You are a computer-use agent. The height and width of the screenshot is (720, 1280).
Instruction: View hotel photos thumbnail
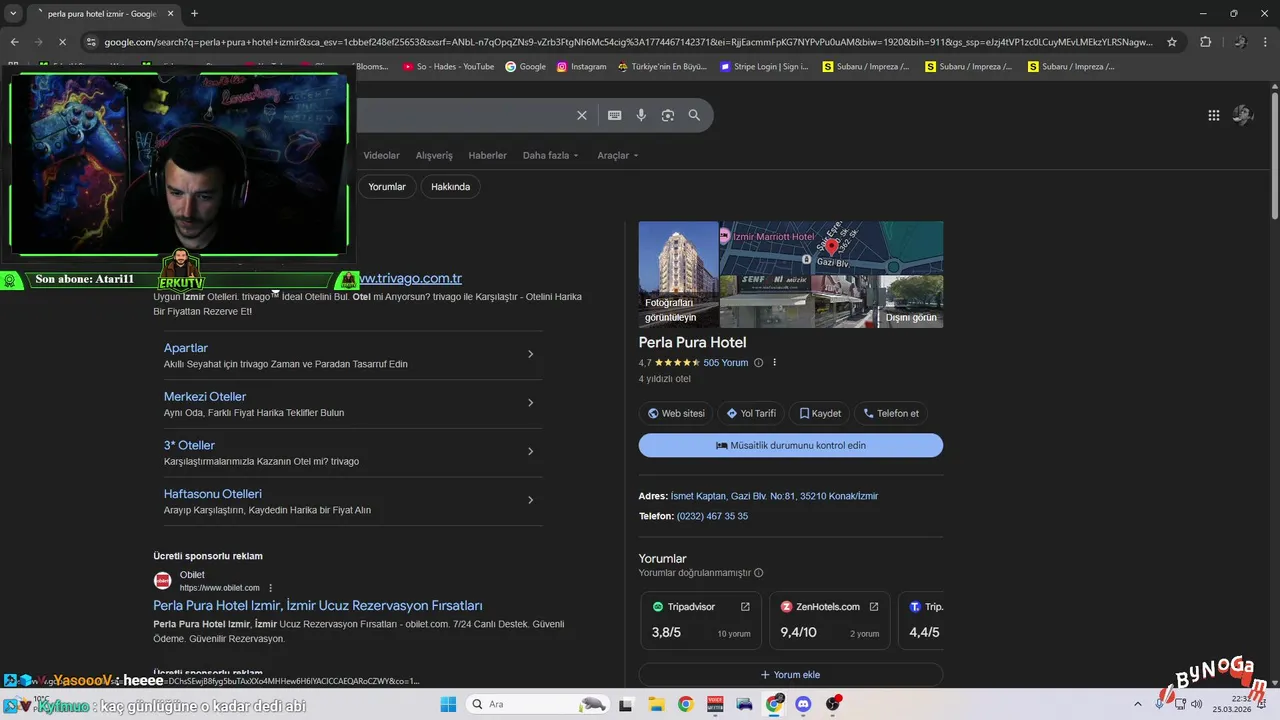(678, 274)
